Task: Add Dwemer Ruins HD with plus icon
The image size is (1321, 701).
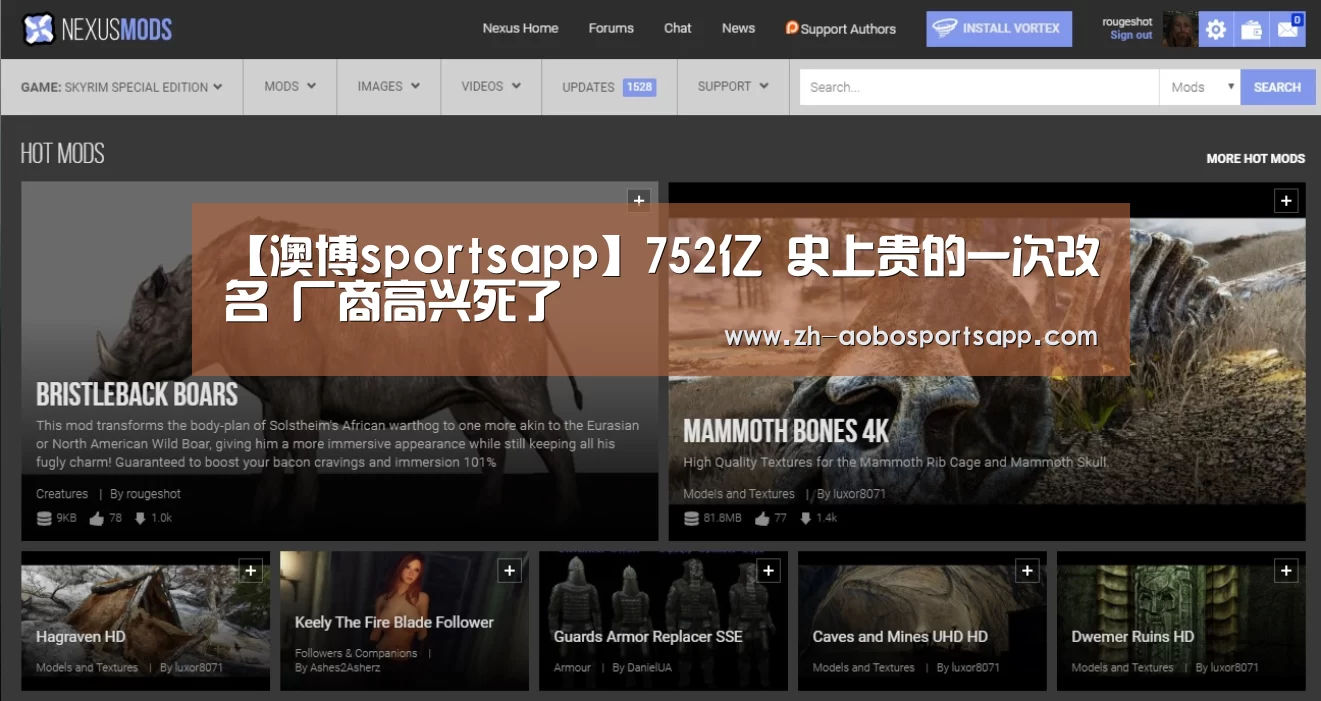Action: pos(1286,571)
